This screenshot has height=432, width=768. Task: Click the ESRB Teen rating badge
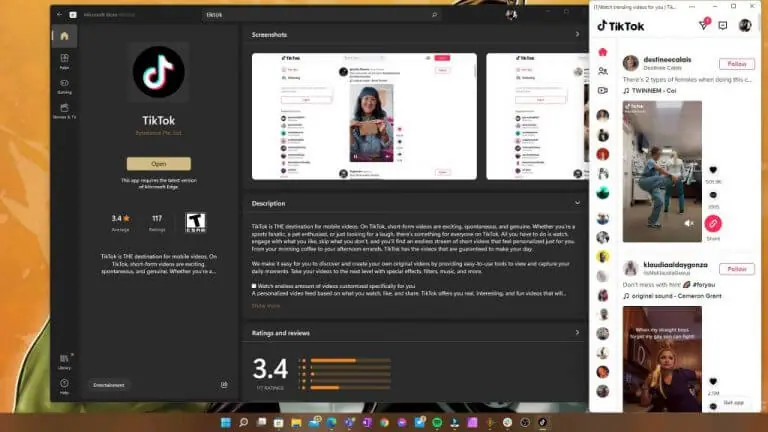(195, 222)
